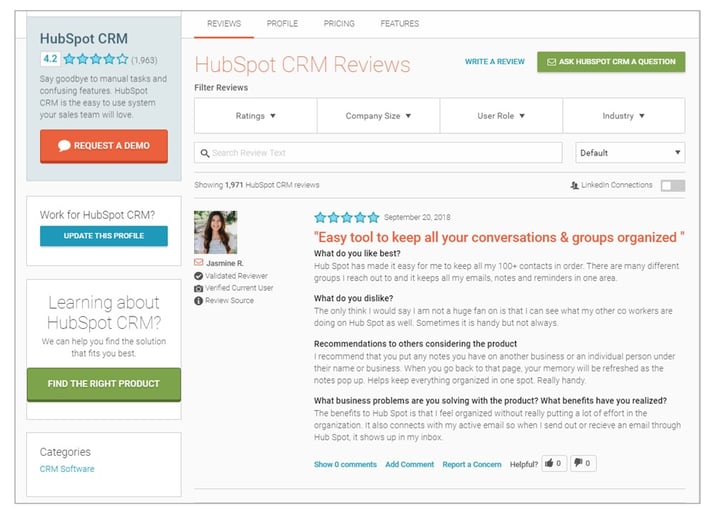Toggle the LinkedIn Connections switch
715x512 pixels.
tap(672, 185)
